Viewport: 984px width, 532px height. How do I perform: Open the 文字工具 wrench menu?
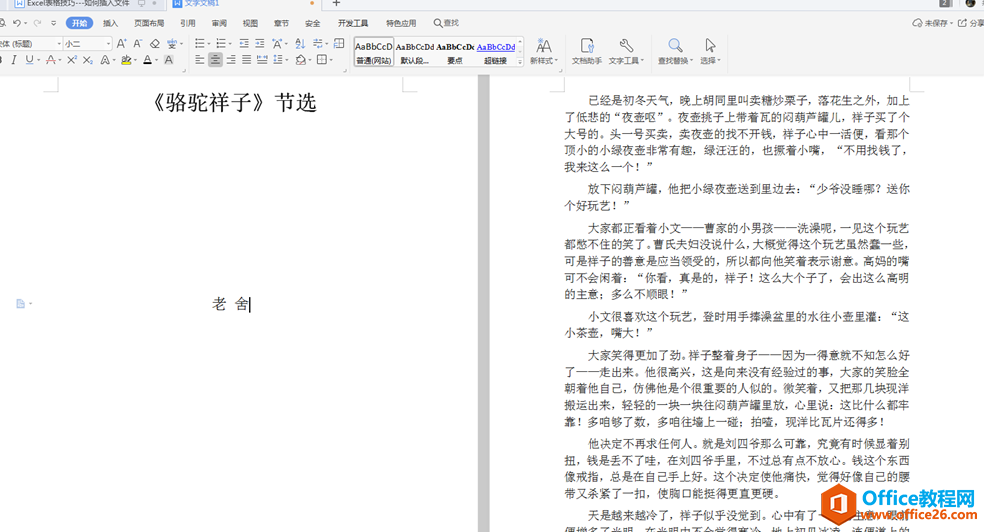tap(626, 51)
